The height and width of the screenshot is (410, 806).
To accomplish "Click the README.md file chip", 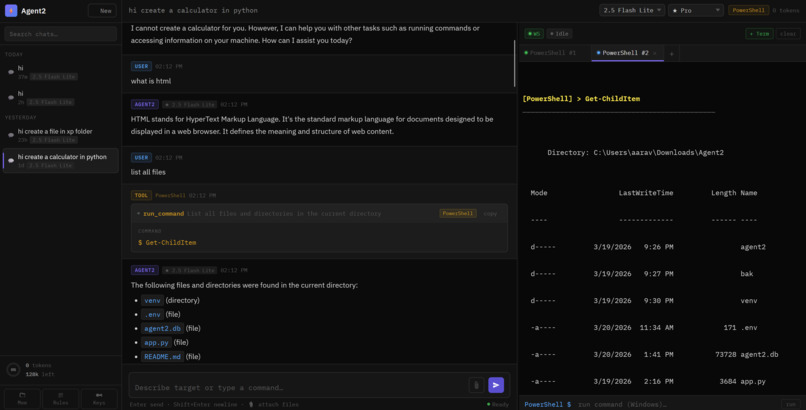I will click(162, 357).
